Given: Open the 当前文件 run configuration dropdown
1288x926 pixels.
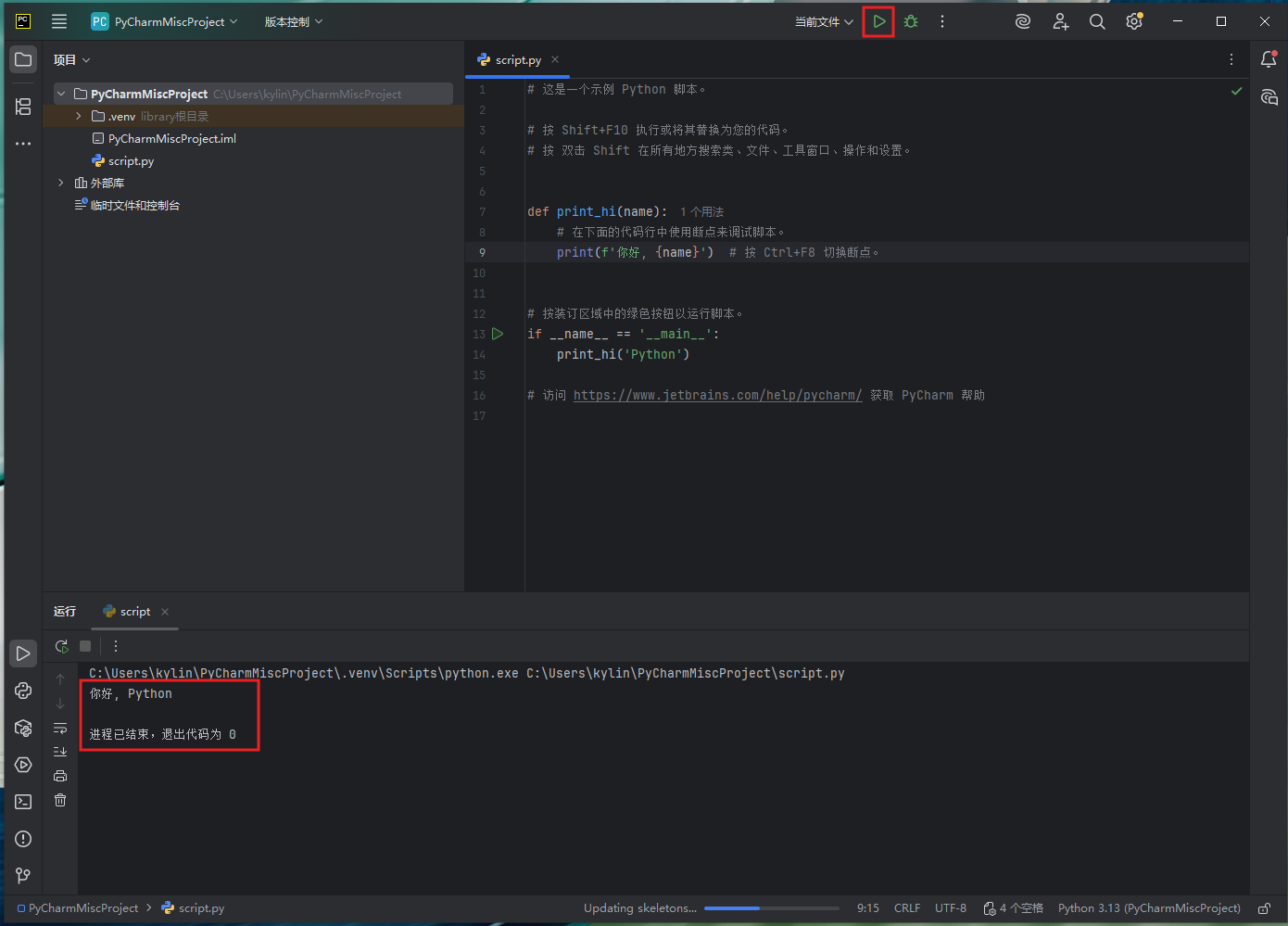Looking at the screenshot, I should tap(824, 21).
